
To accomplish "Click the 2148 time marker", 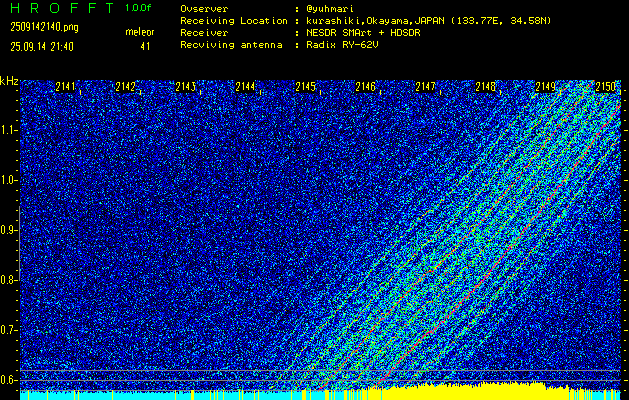I will (485, 86).
